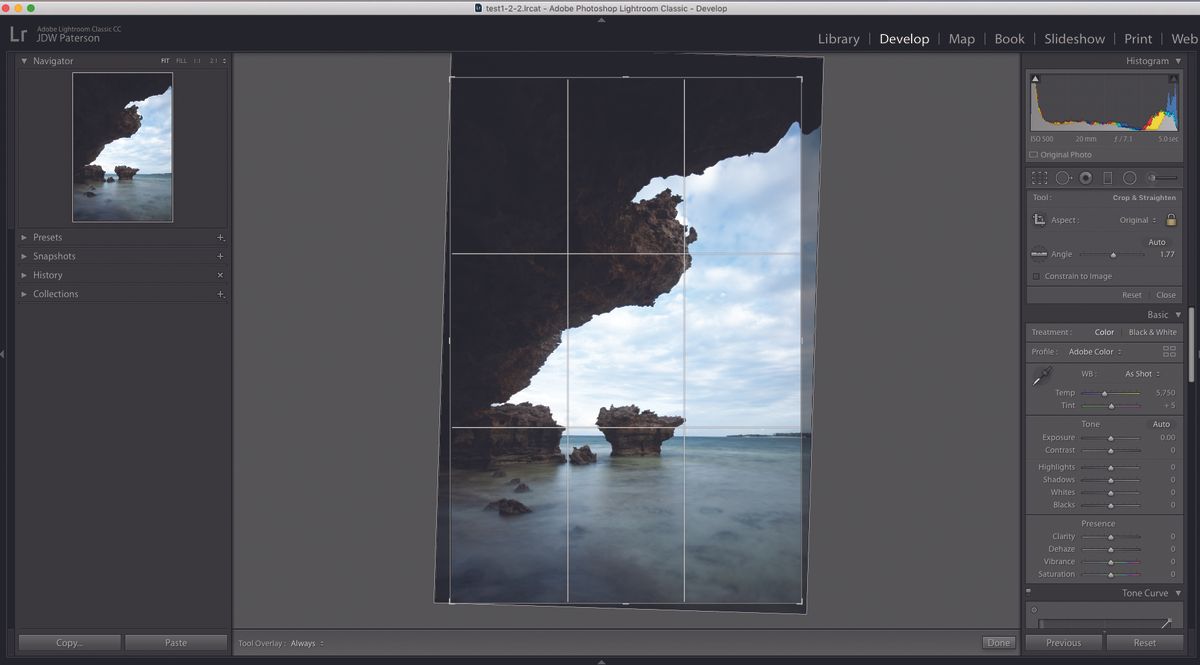Image resolution: width=1200 pixels, height=665 pixels.
Task: Pick the White Balance eyedropper
Action: point(1043,374)
